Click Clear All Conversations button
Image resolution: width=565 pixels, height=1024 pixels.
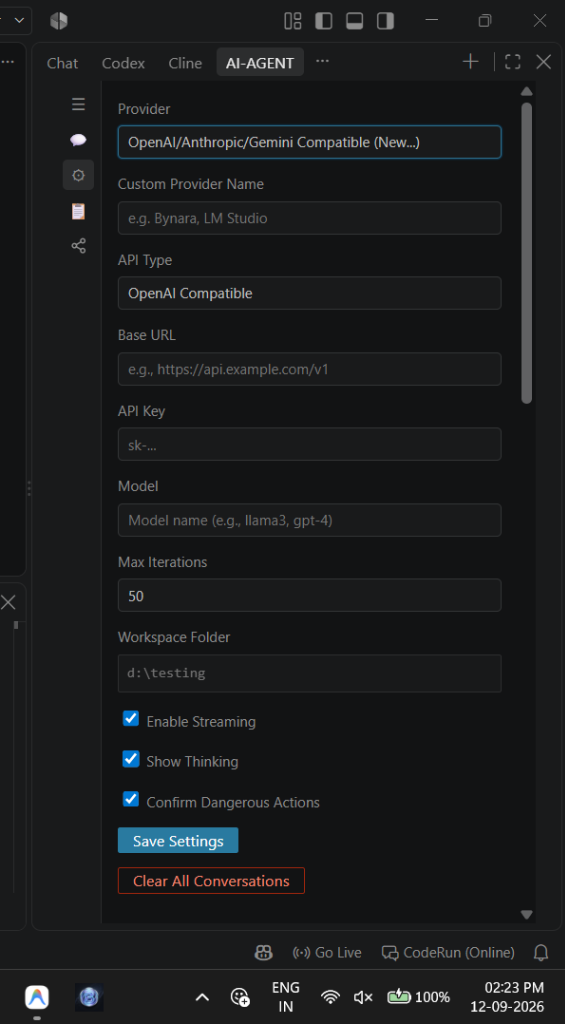tap(211, 881)
